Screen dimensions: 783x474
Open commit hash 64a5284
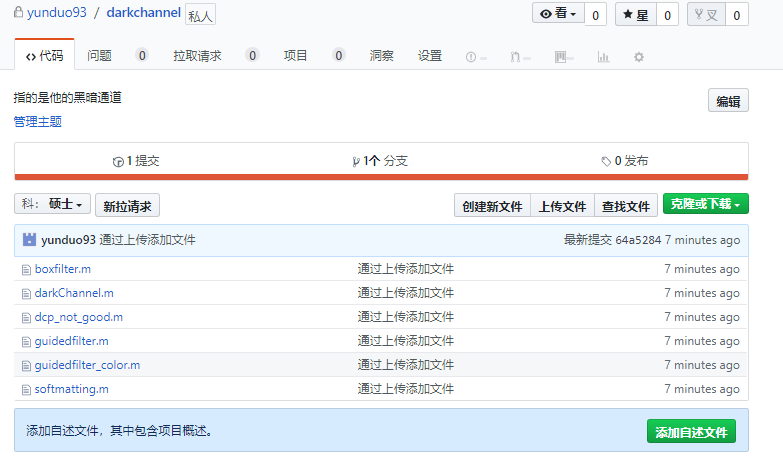(638, 240)
